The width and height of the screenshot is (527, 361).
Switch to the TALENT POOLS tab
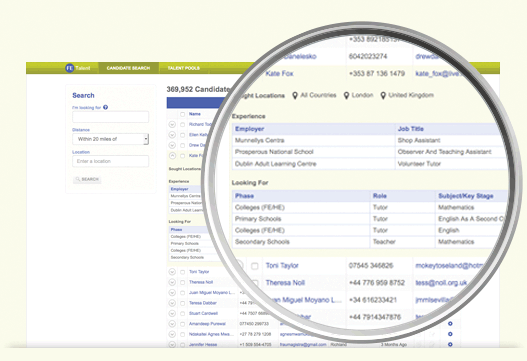click(184, 68)
